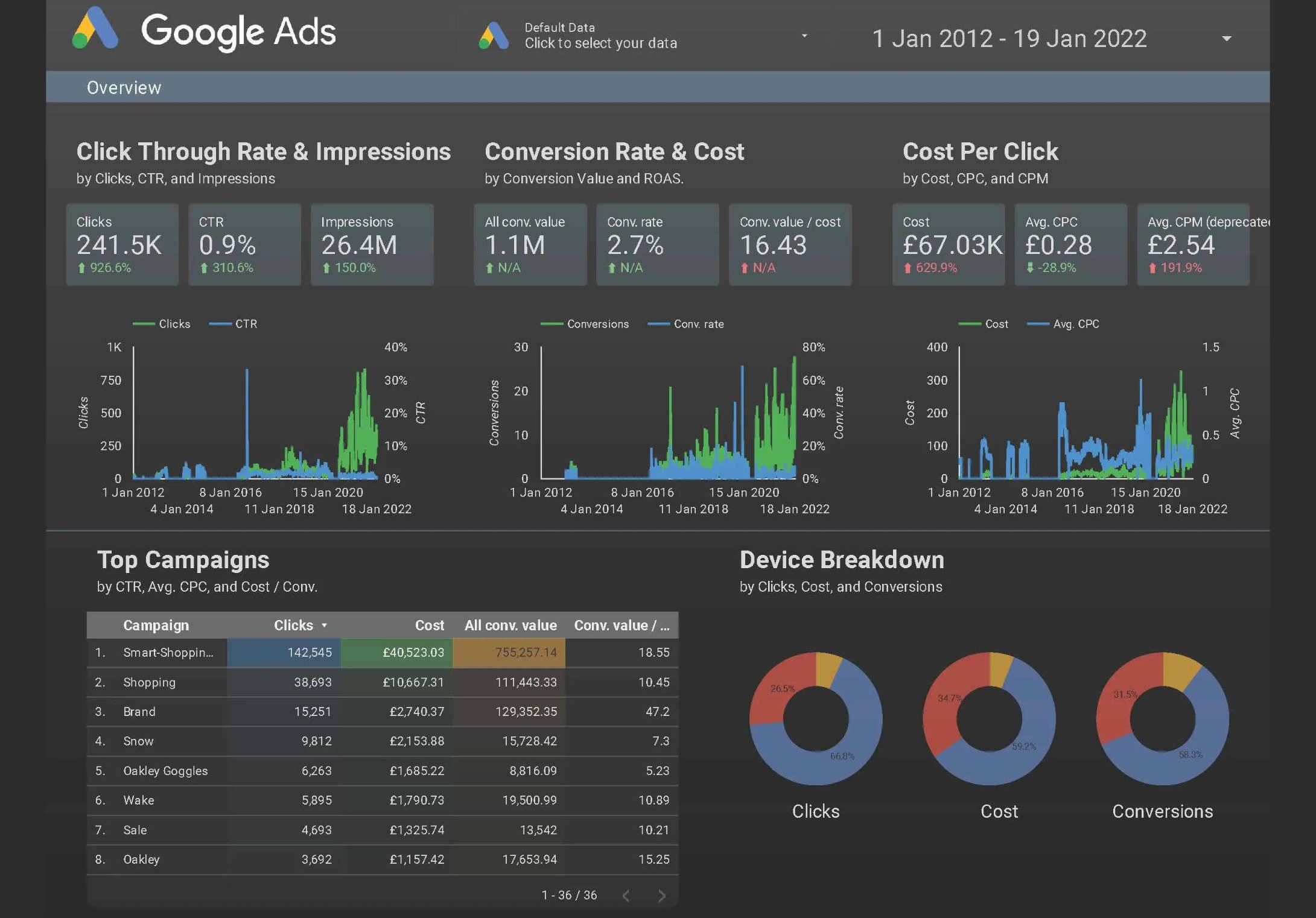1316x918 pixels.
Task: Click the green arrow under 1.1M
Action: tap(489, 268)
